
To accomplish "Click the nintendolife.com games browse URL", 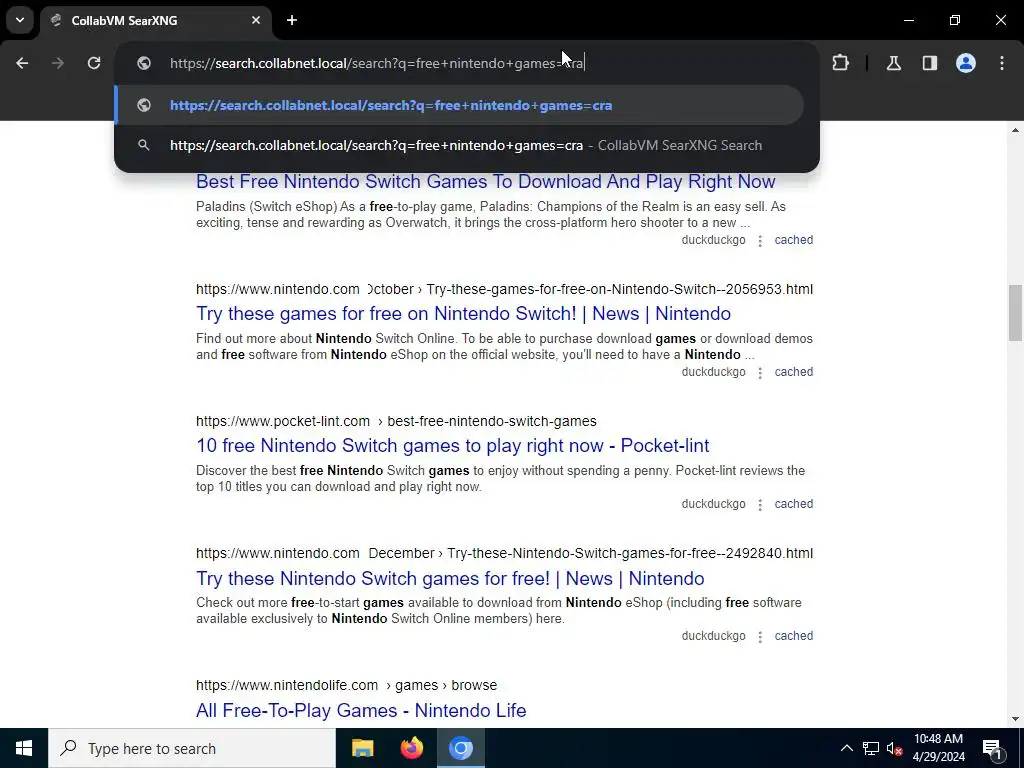I will [346, 685].
